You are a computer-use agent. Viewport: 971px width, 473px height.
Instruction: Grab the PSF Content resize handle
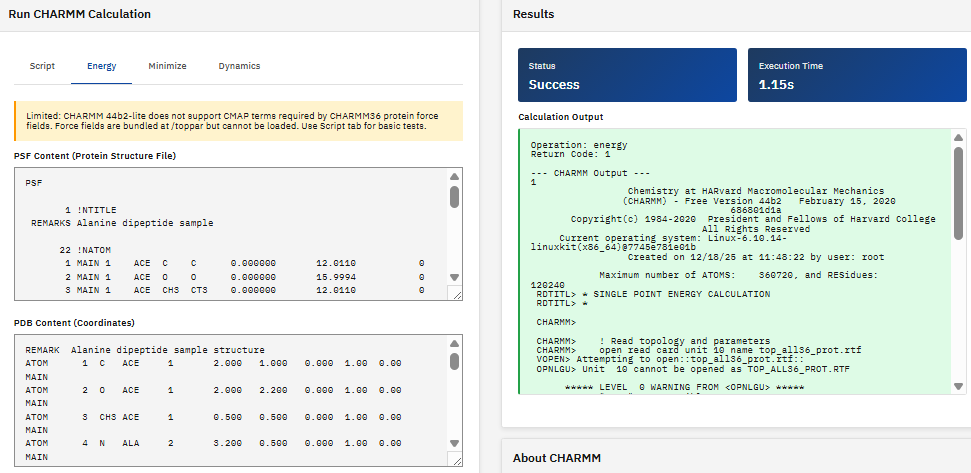point(455,294)
